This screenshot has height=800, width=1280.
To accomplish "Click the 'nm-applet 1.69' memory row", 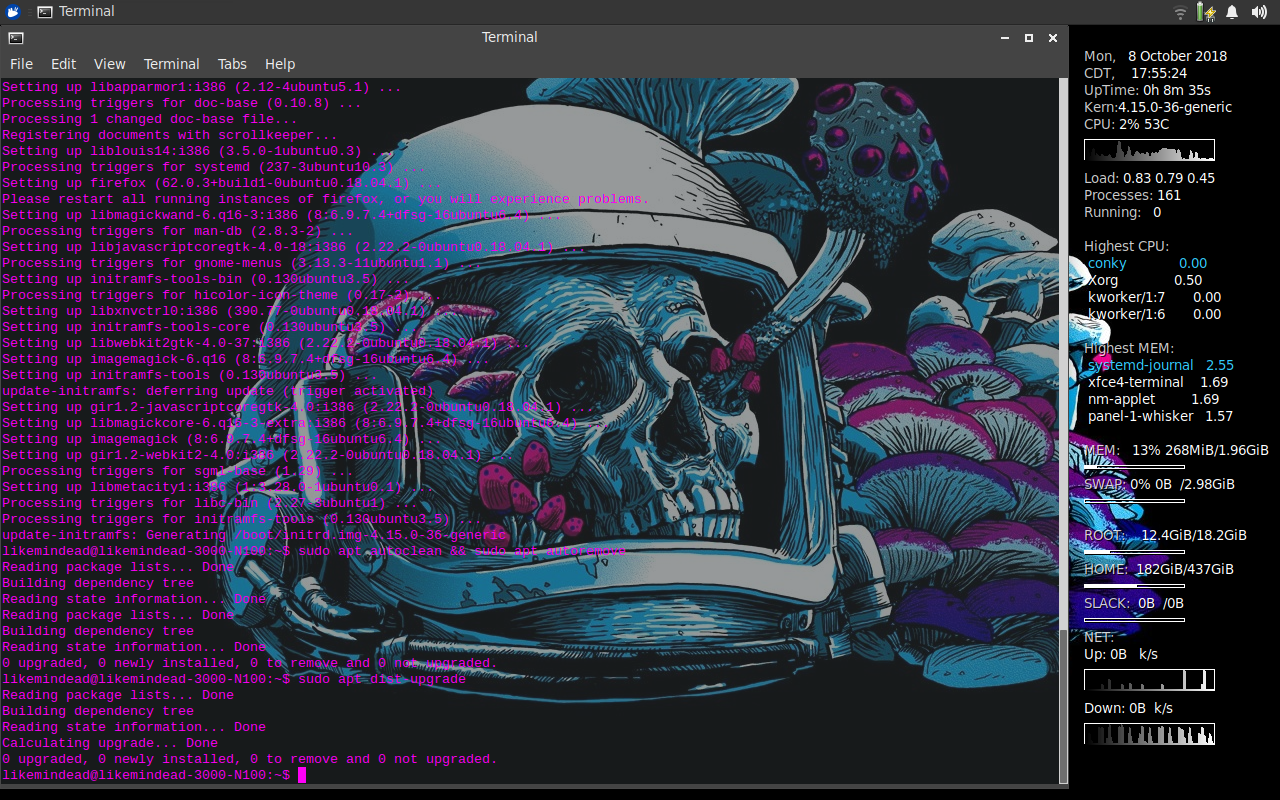I will click(1153, 399).
